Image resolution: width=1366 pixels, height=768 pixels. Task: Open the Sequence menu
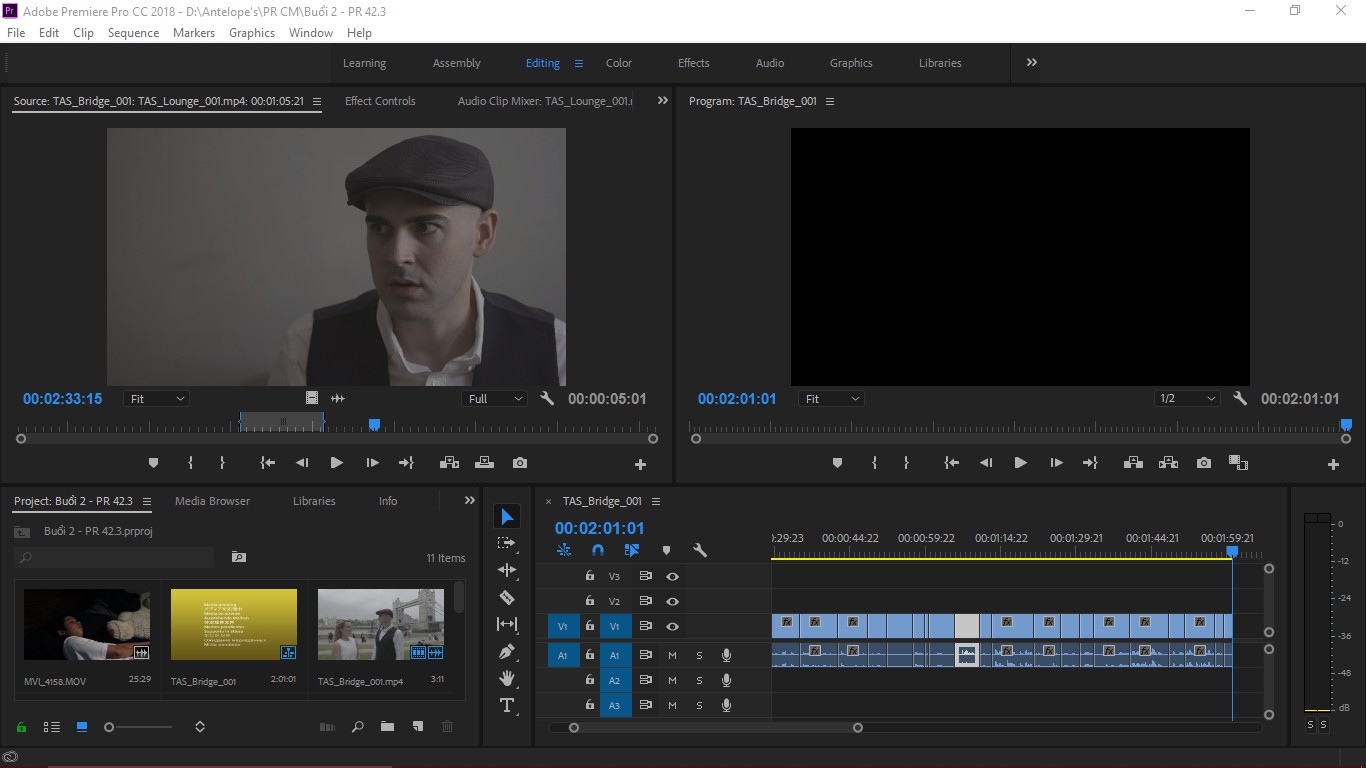[133, 32]
